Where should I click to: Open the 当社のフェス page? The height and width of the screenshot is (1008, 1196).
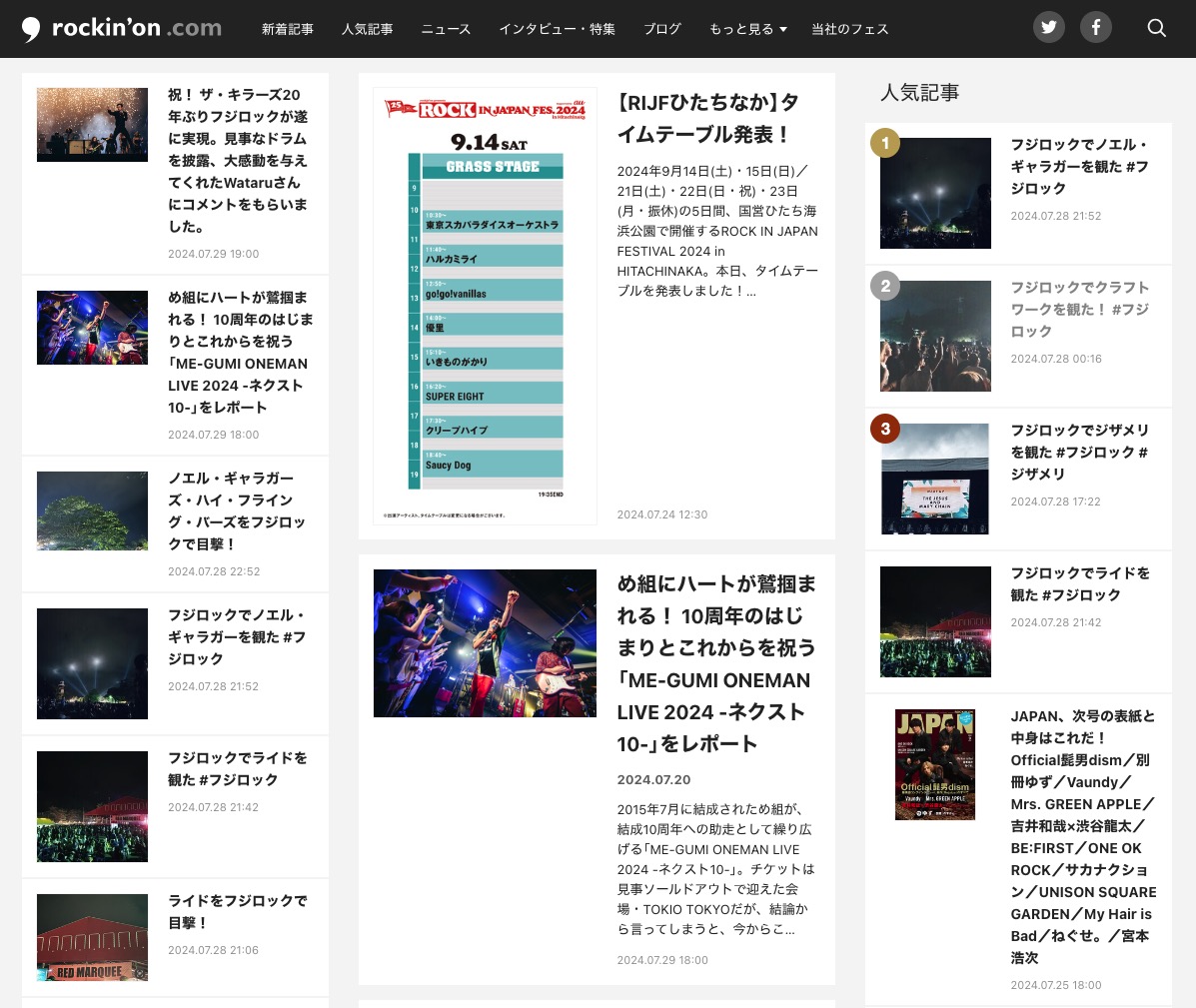click(850, 29)
